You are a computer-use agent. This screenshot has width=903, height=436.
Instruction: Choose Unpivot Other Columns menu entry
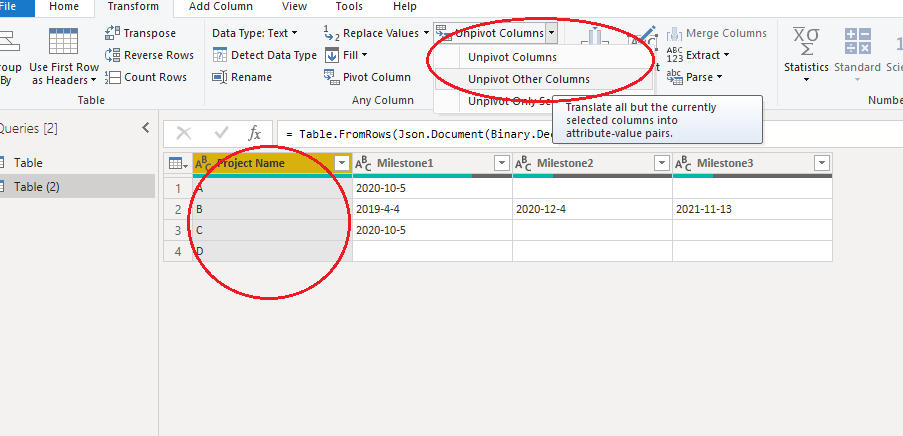click(529, 79)
